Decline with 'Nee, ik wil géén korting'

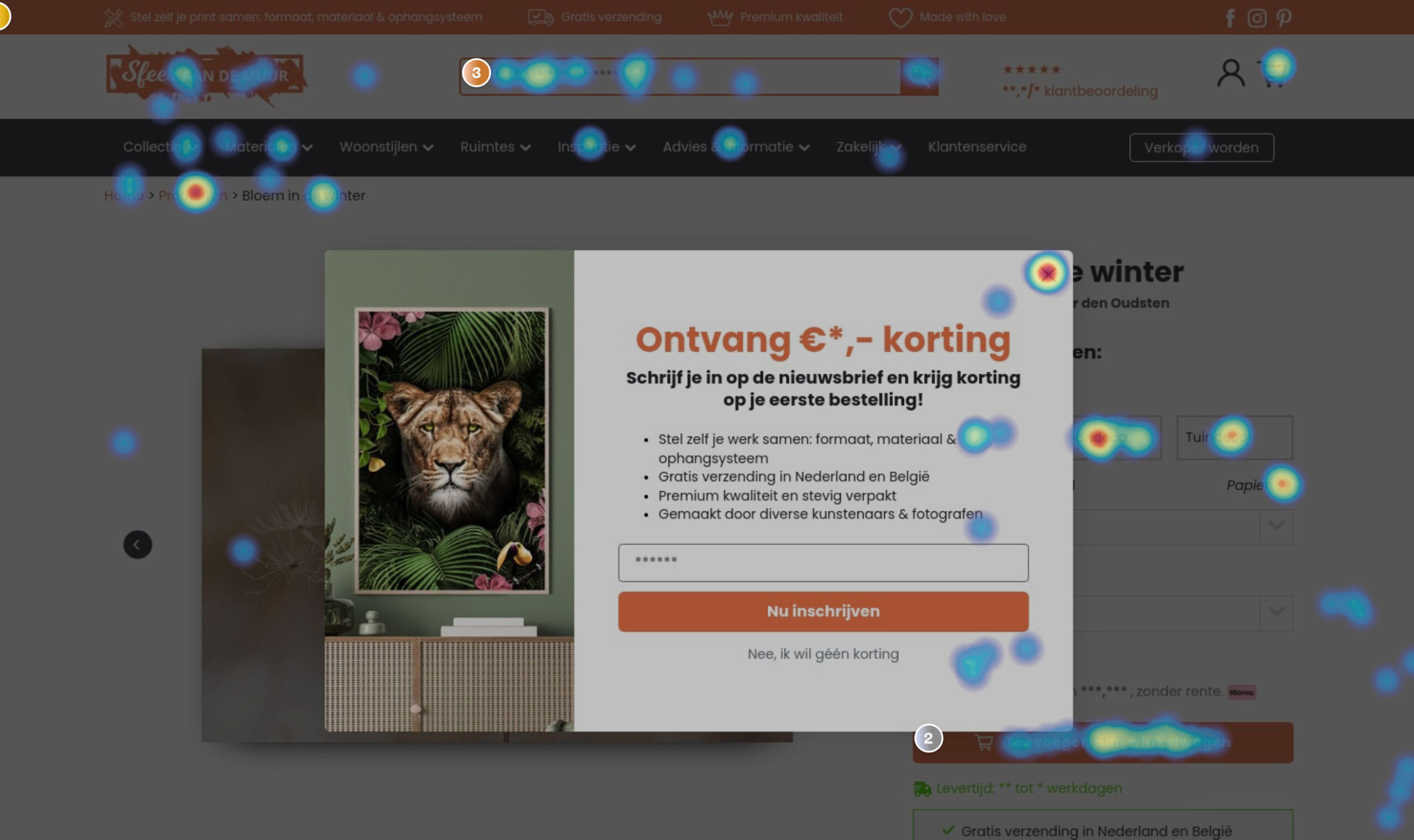(x=822, y=654)
